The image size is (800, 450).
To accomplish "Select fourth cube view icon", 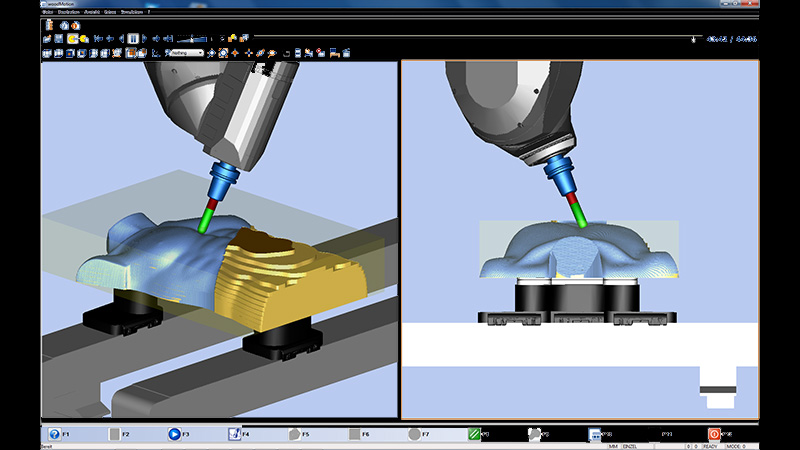I will pyautogui.click(x=82, y=53).
